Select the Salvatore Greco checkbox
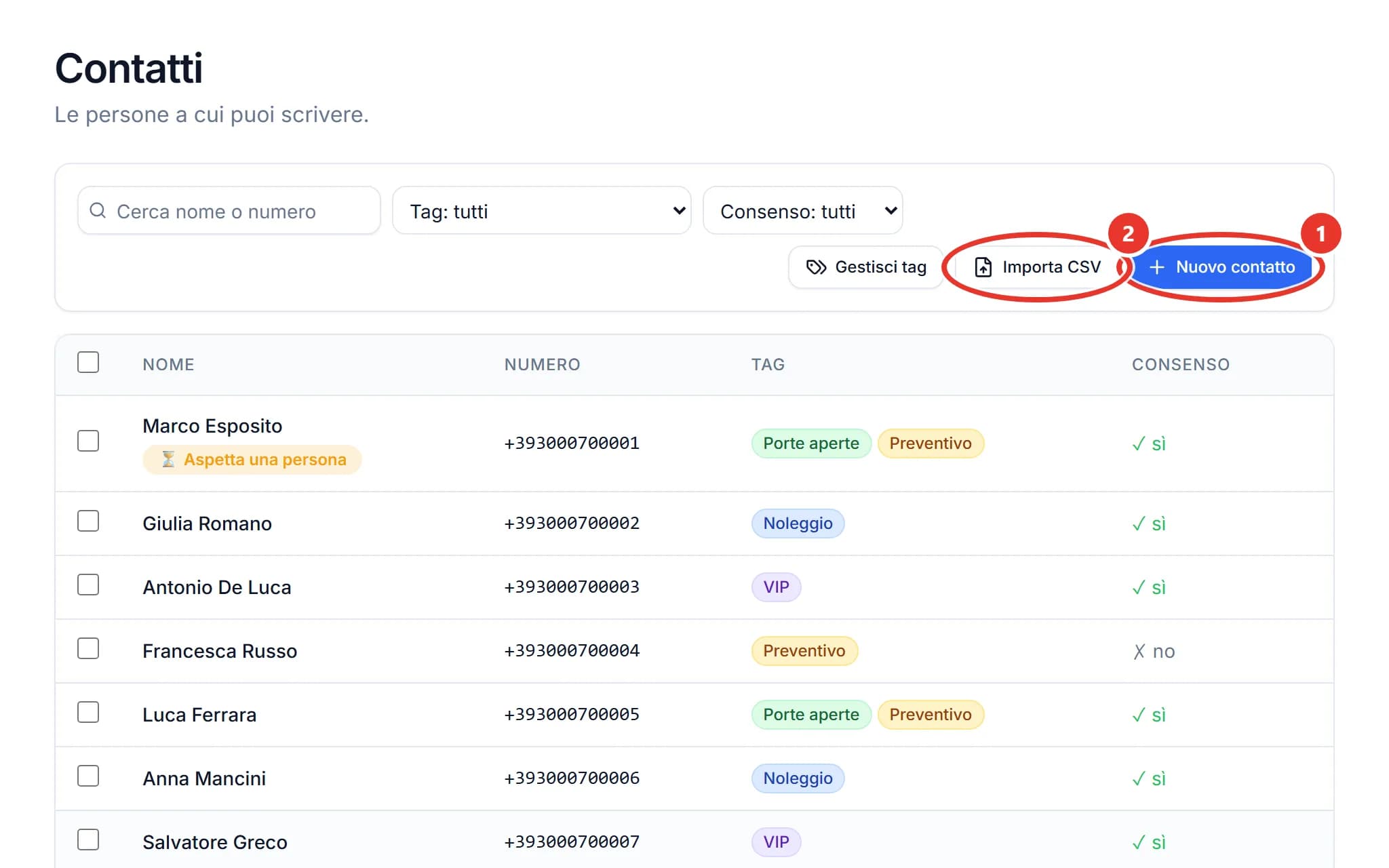 (x=88, y=840)
